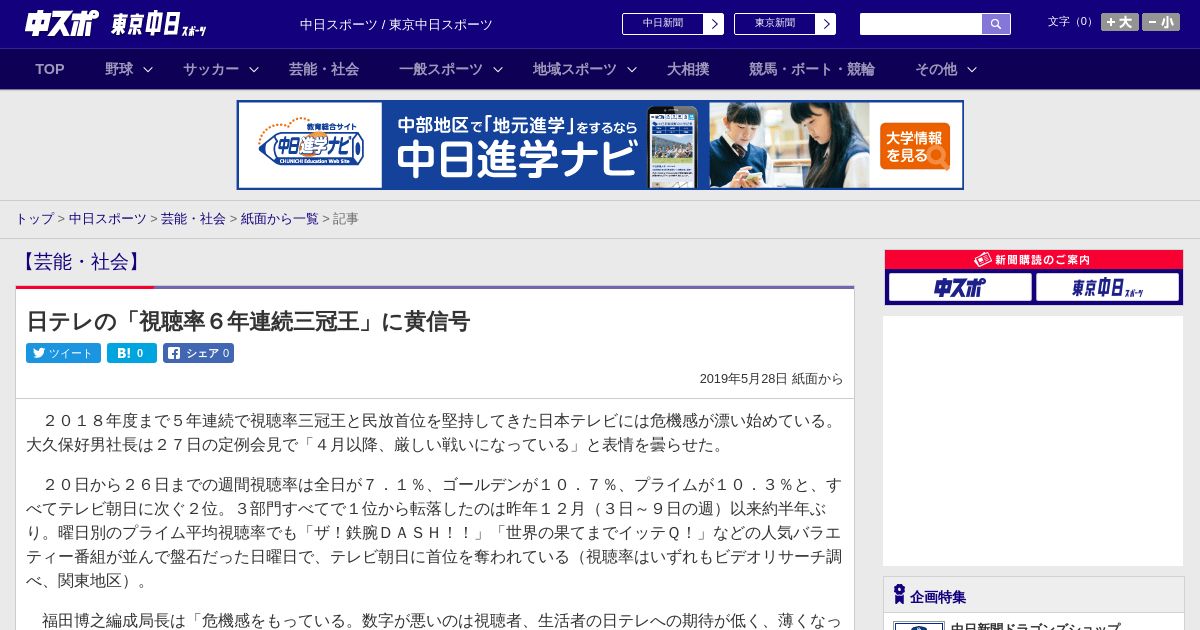Open the その他 menu

point(936,69)
